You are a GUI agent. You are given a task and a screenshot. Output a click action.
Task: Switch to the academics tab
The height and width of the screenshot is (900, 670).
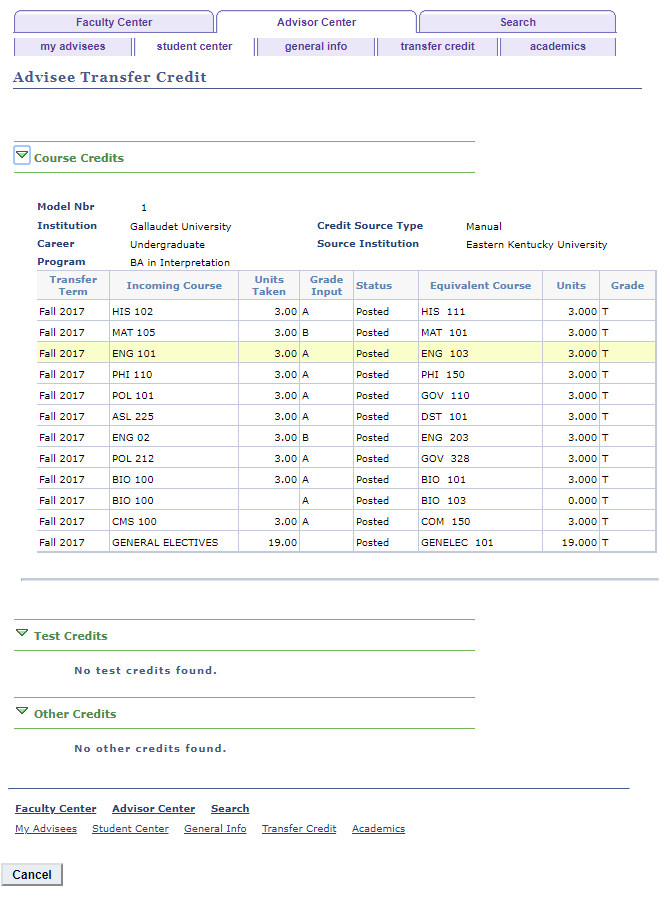[x=557, y=45]
